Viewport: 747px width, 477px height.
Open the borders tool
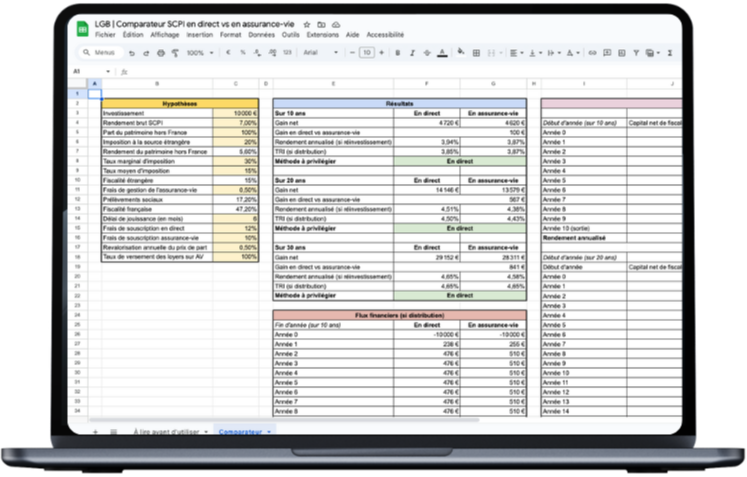(476, 53)
